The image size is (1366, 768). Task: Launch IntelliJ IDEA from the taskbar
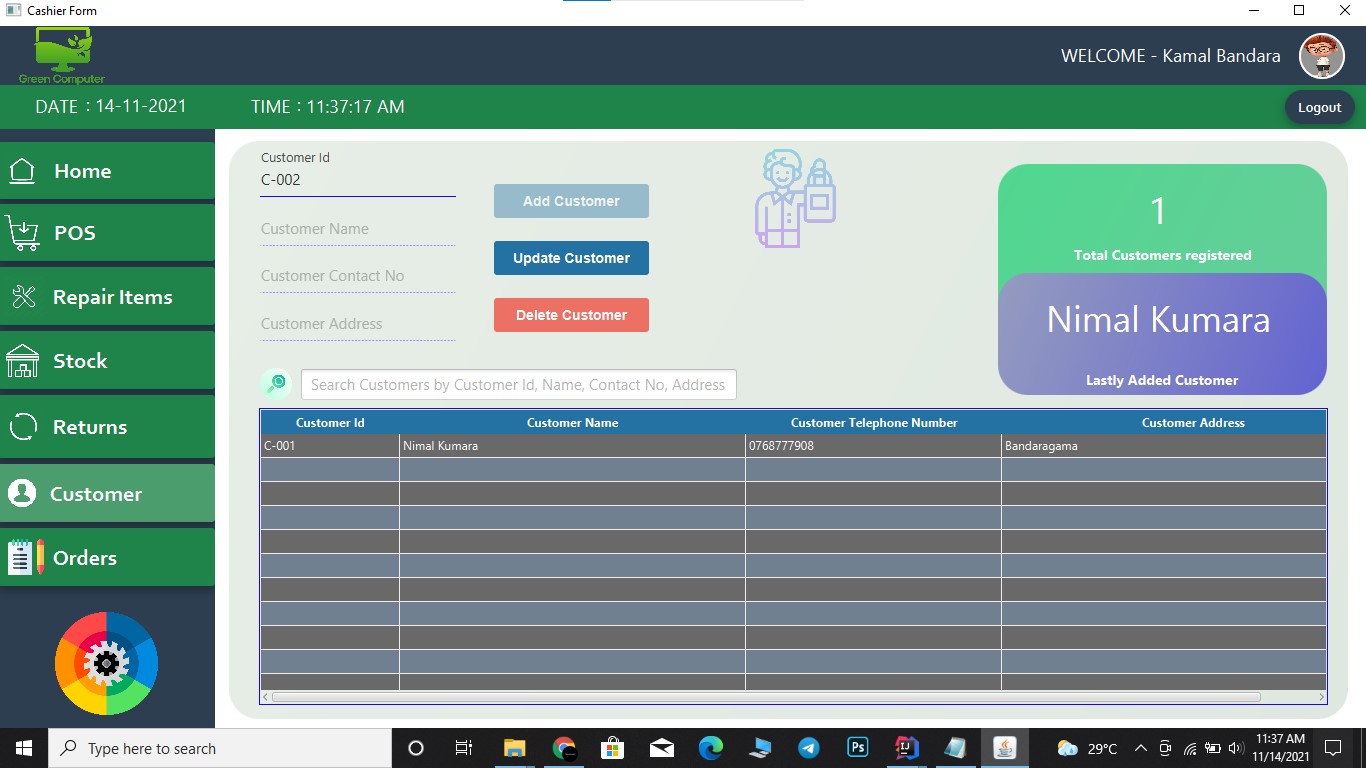point(905,748)
